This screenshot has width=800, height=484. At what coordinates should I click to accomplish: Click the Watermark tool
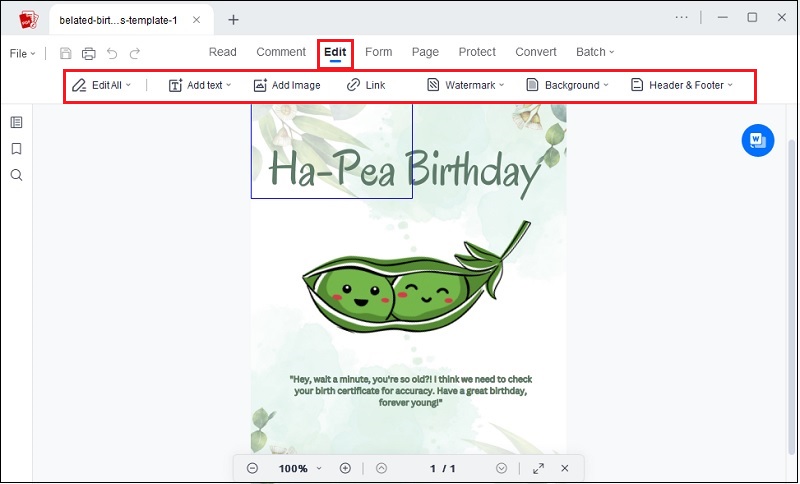[461, 85]
